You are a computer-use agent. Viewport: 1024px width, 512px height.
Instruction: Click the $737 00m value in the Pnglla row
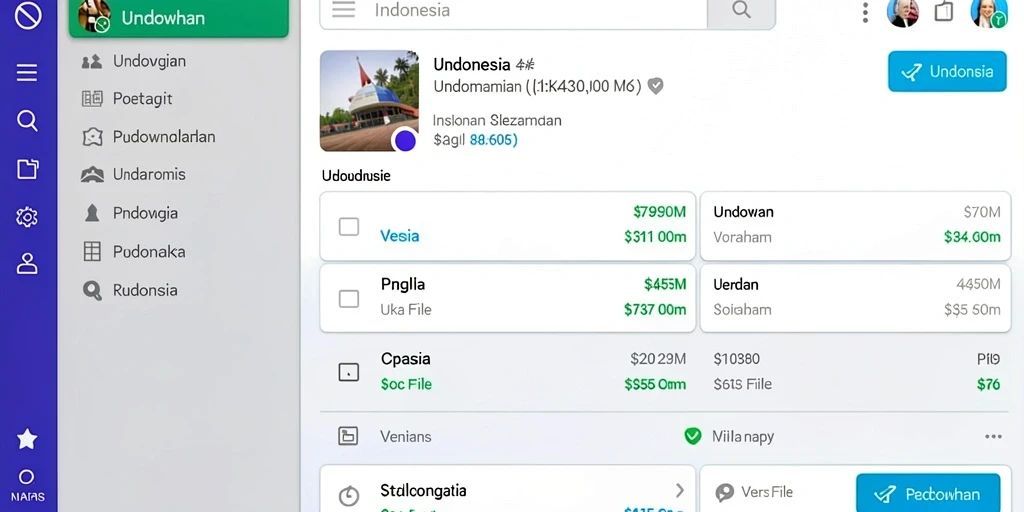[x=655, y=310]
